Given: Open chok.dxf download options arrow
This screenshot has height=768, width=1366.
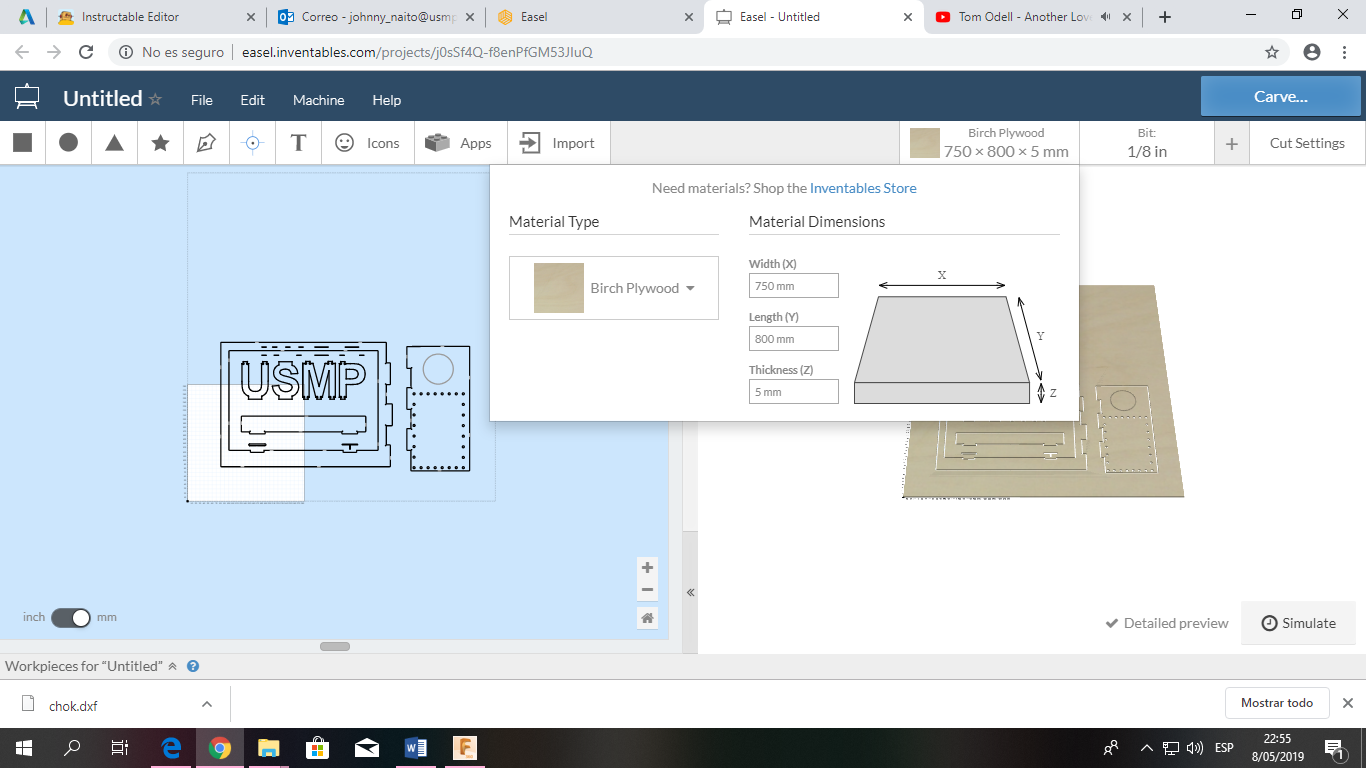Looking at the screenshot, I should pyautogui.click(x=207, y=704).
